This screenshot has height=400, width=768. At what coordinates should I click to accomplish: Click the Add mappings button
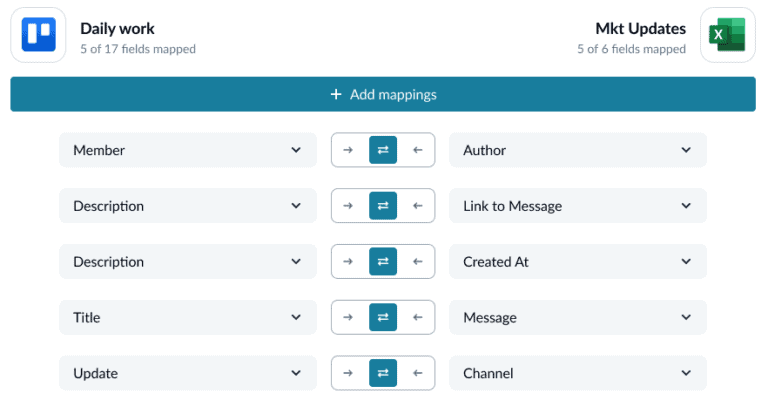(x=383, y=95)
